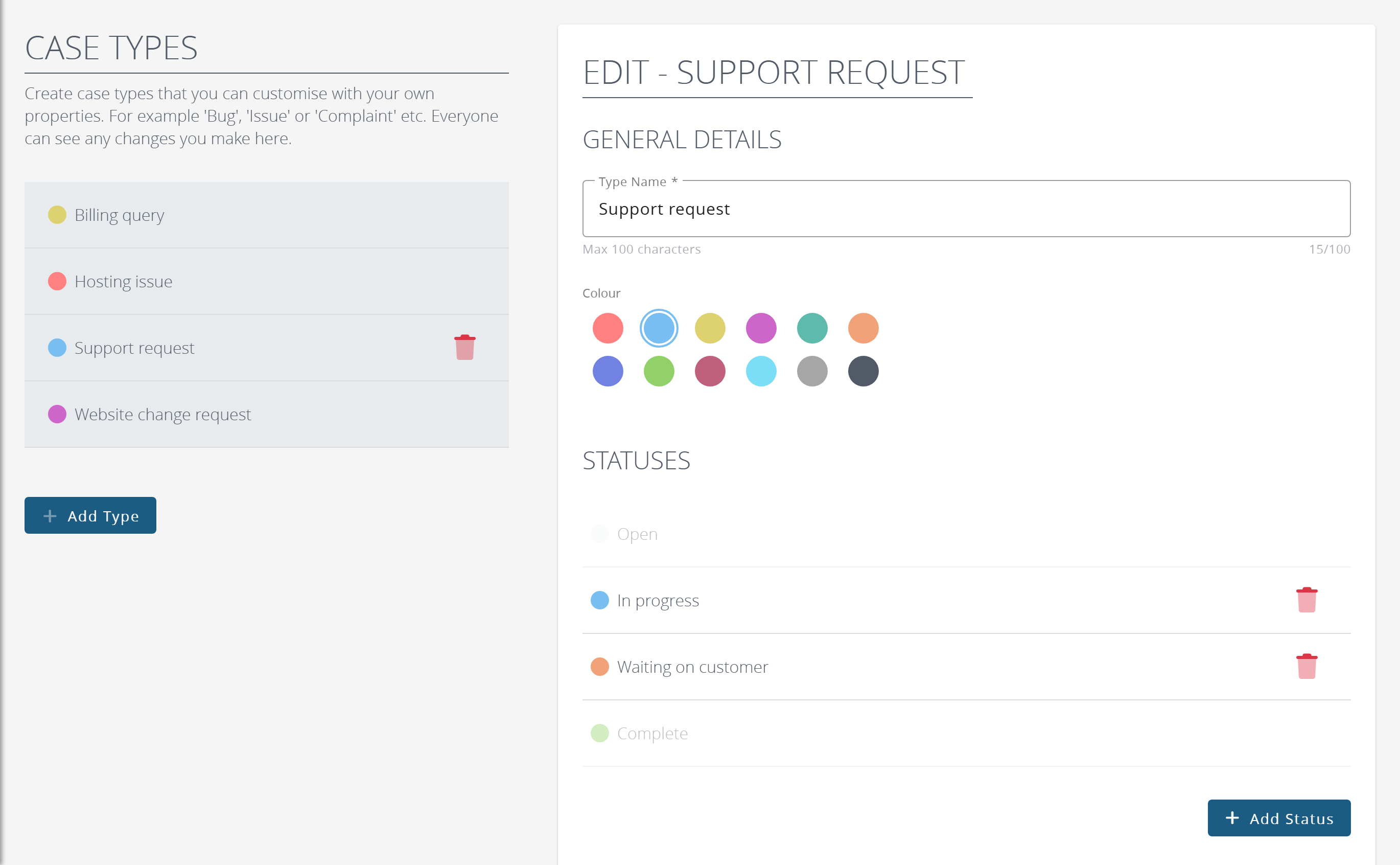Pick the green colour swatch
This screenshot has width=1400, height=865.
point(659,371)
